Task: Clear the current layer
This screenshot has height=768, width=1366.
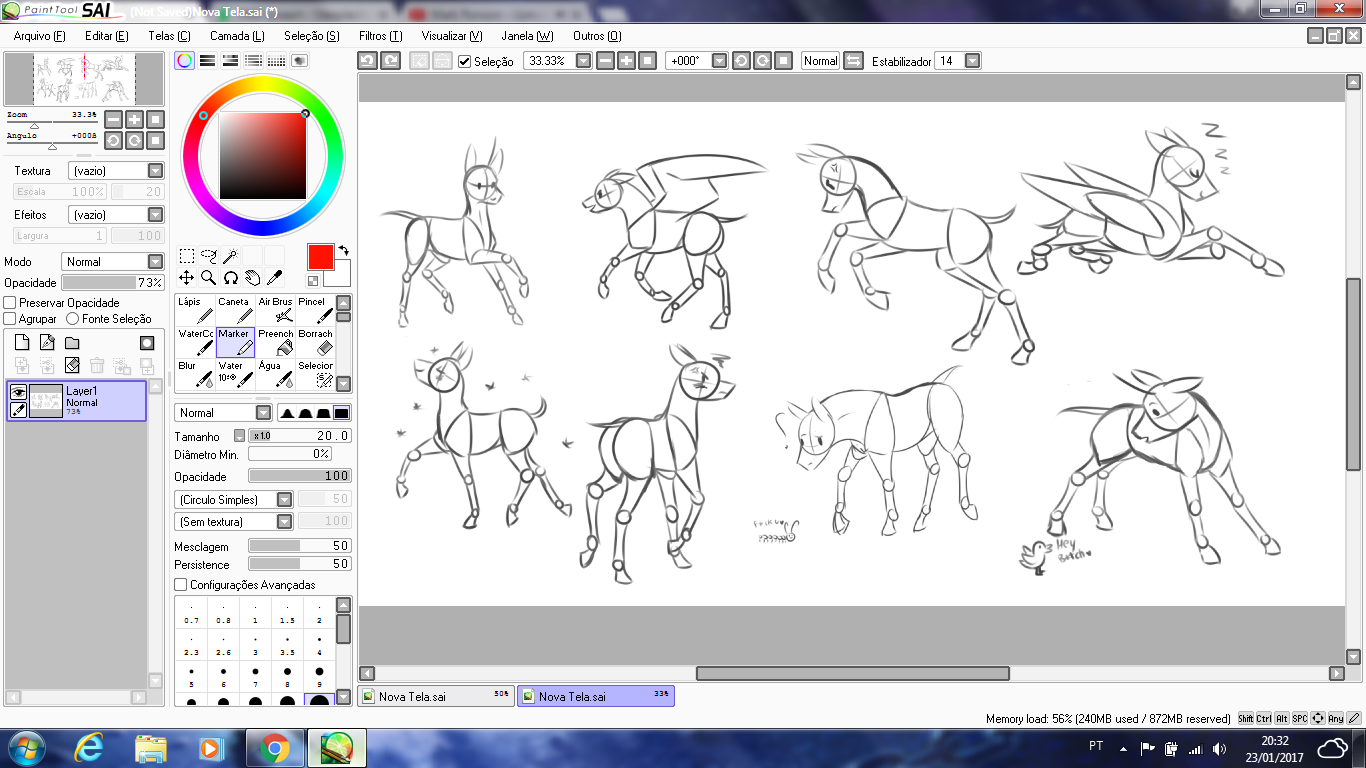Action: (72, 366)
